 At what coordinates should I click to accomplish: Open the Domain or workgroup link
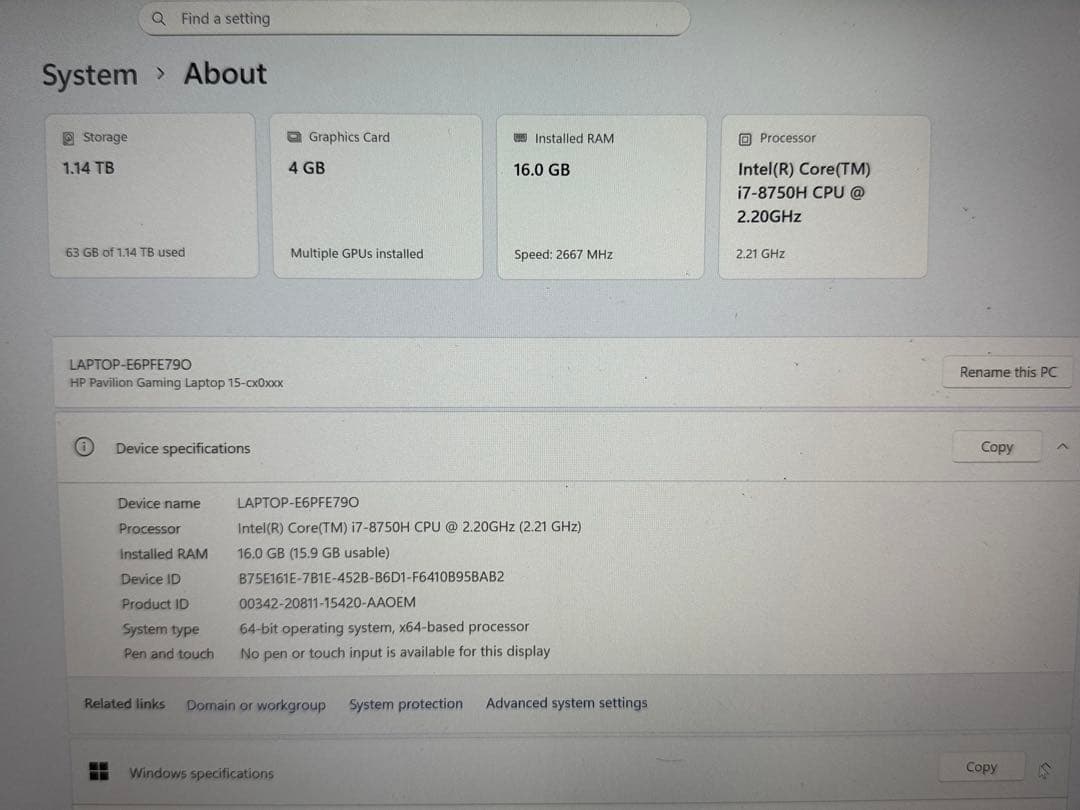pos(256,704)
